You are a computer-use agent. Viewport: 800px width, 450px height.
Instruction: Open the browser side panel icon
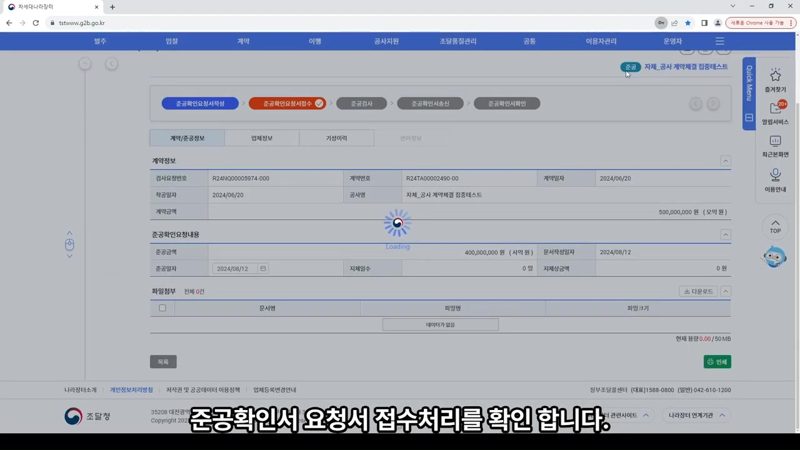tap(704, 23)
